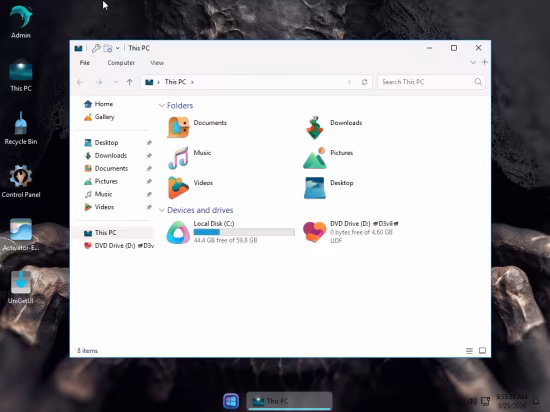This screenshot has height=412, width=550.
Task: Collapse the Devices and drives group
Action: [x=162, y=210]
